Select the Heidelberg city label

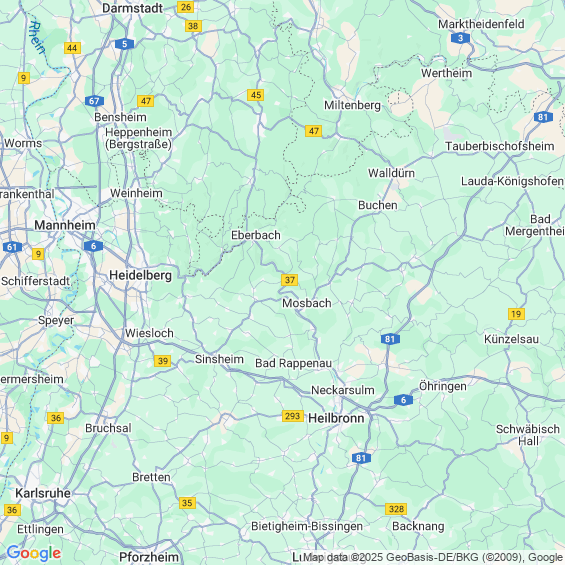141,275
